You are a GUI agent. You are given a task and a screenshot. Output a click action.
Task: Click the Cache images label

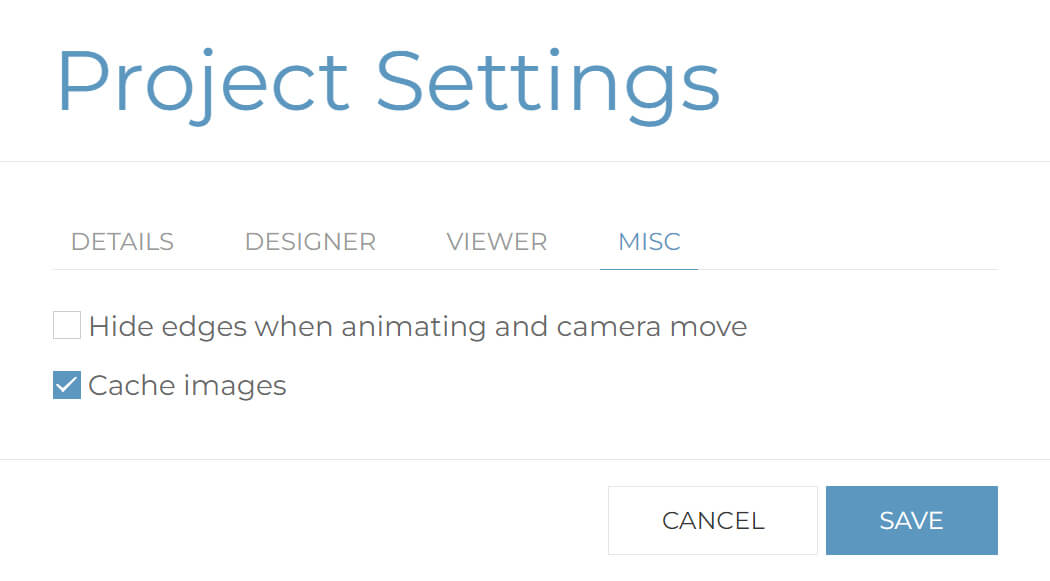coord(187,385)
